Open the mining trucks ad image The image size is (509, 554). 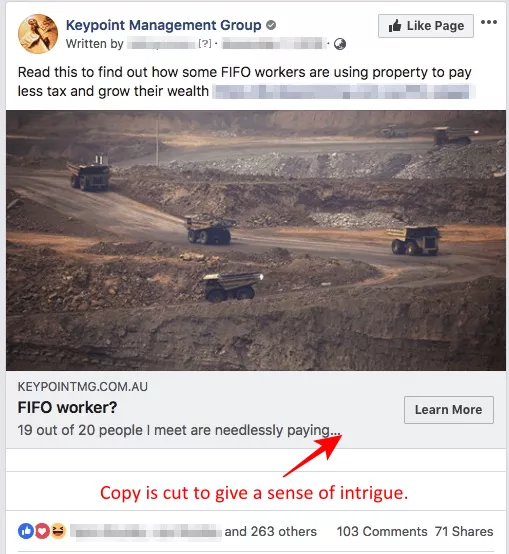point(256,240)
